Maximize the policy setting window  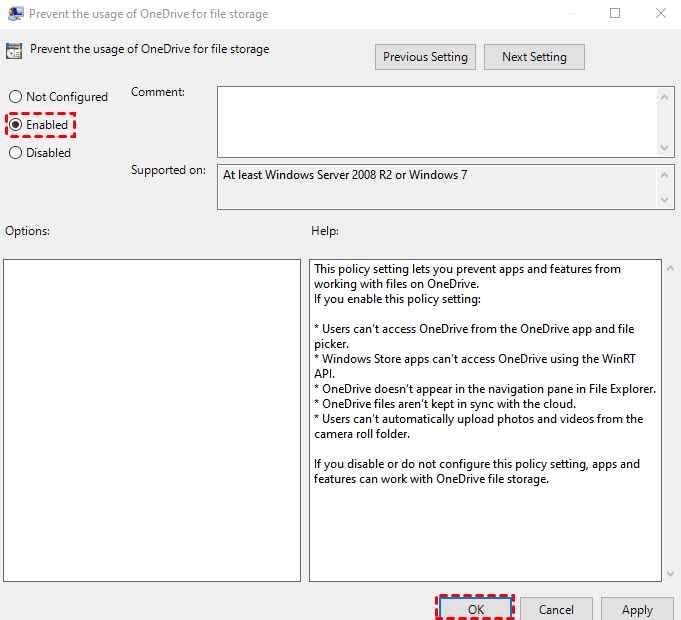[615, 13]
